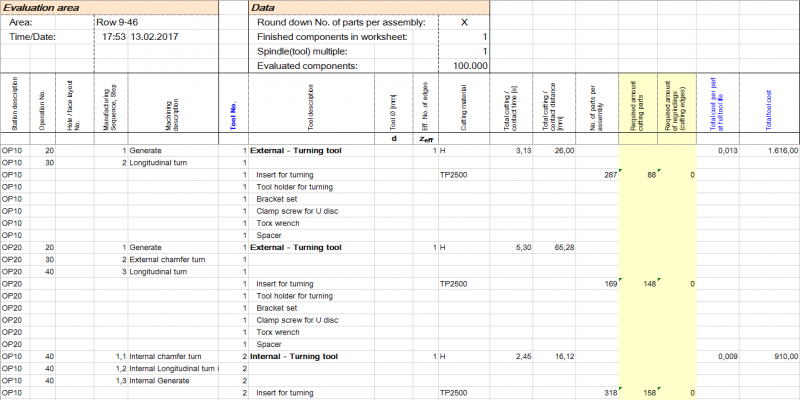
Task: Click the 'Evaluation area' section header
Action: click(x=45, y=7)
